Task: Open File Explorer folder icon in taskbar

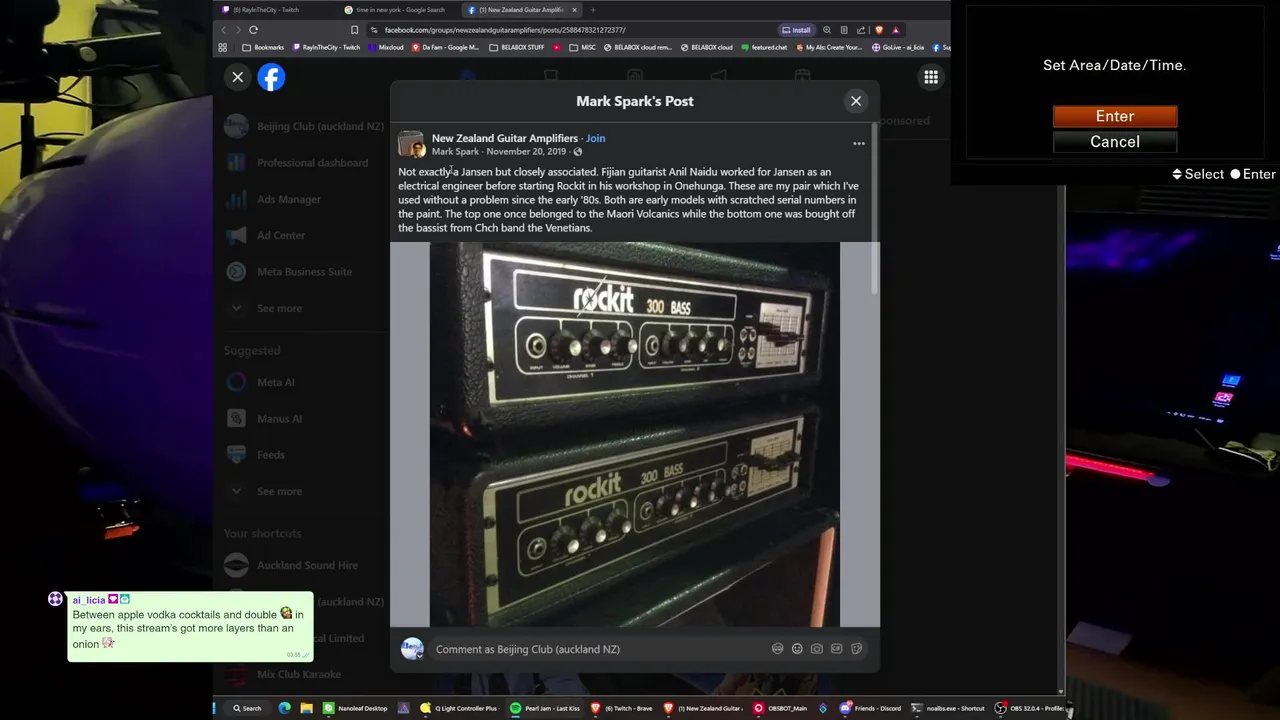Action: pos(306,708)
